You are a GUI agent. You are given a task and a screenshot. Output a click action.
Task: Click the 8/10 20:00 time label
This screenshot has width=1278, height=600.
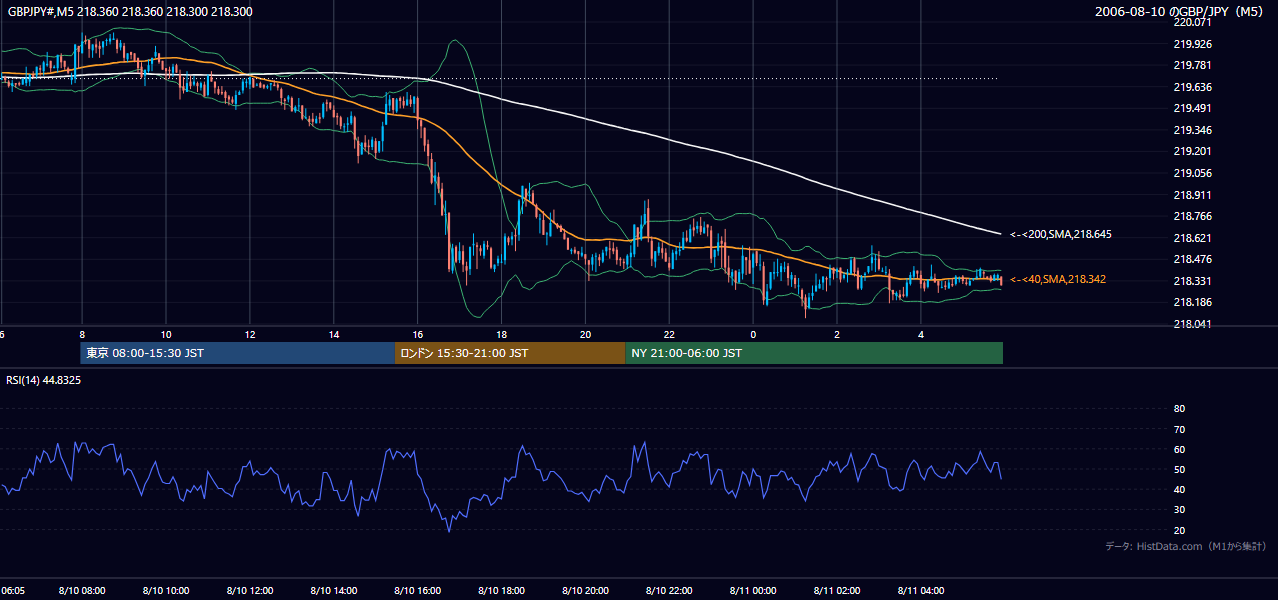click(x=587, y=590)
